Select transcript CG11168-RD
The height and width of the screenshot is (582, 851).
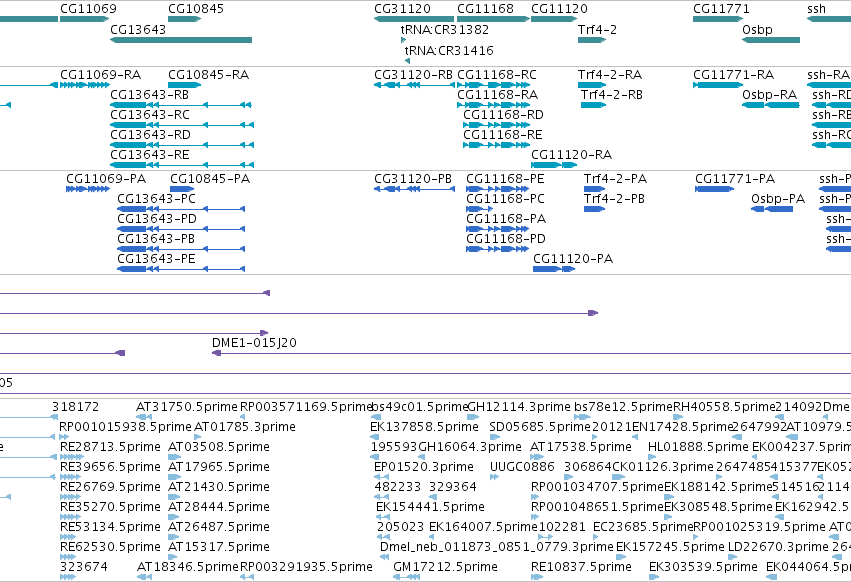coord(503,115)
